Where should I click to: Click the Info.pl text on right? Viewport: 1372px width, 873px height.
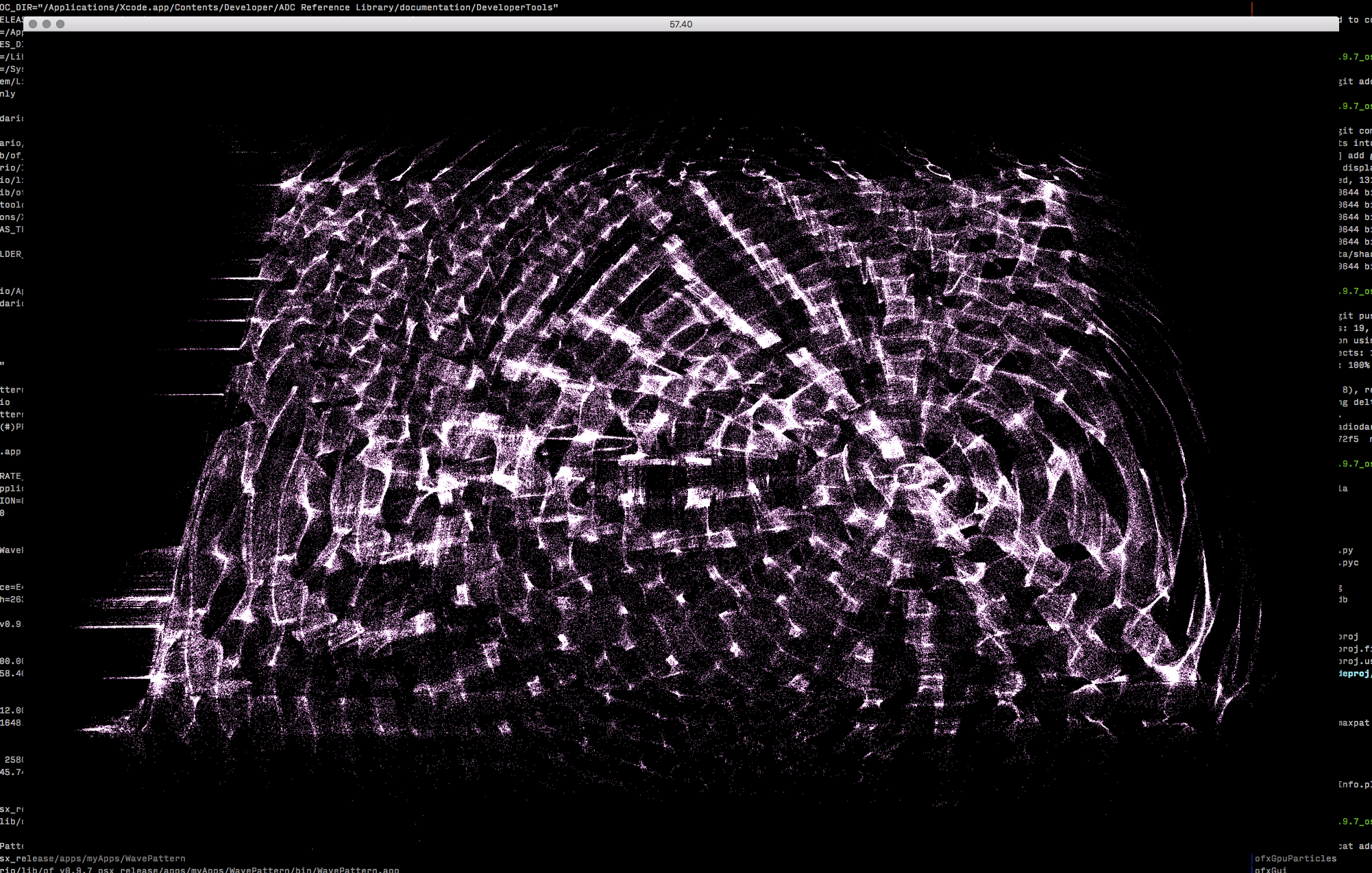(1355, 785)
